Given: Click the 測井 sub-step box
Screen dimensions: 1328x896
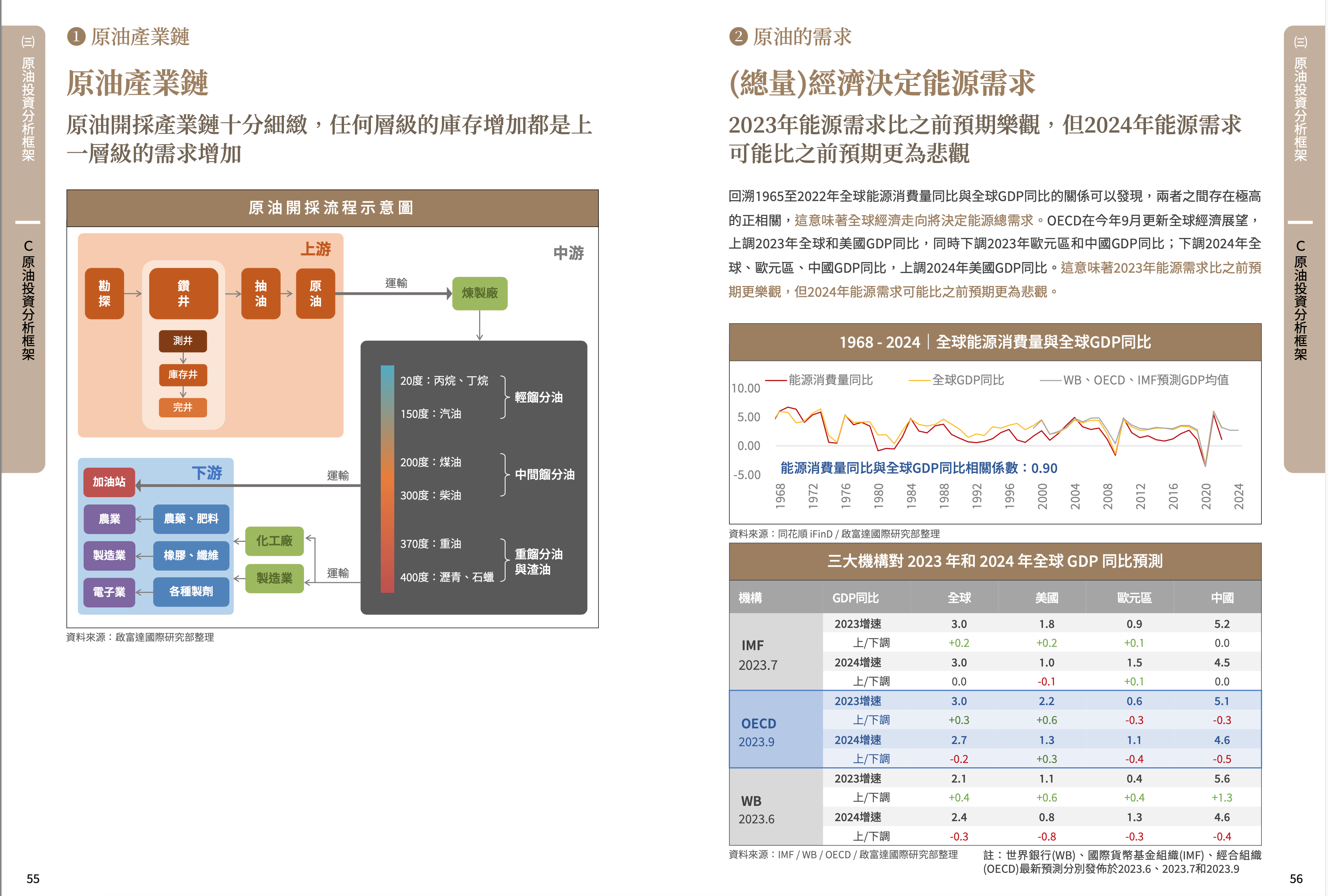Looking at the screenshot, I should (183, 341).
